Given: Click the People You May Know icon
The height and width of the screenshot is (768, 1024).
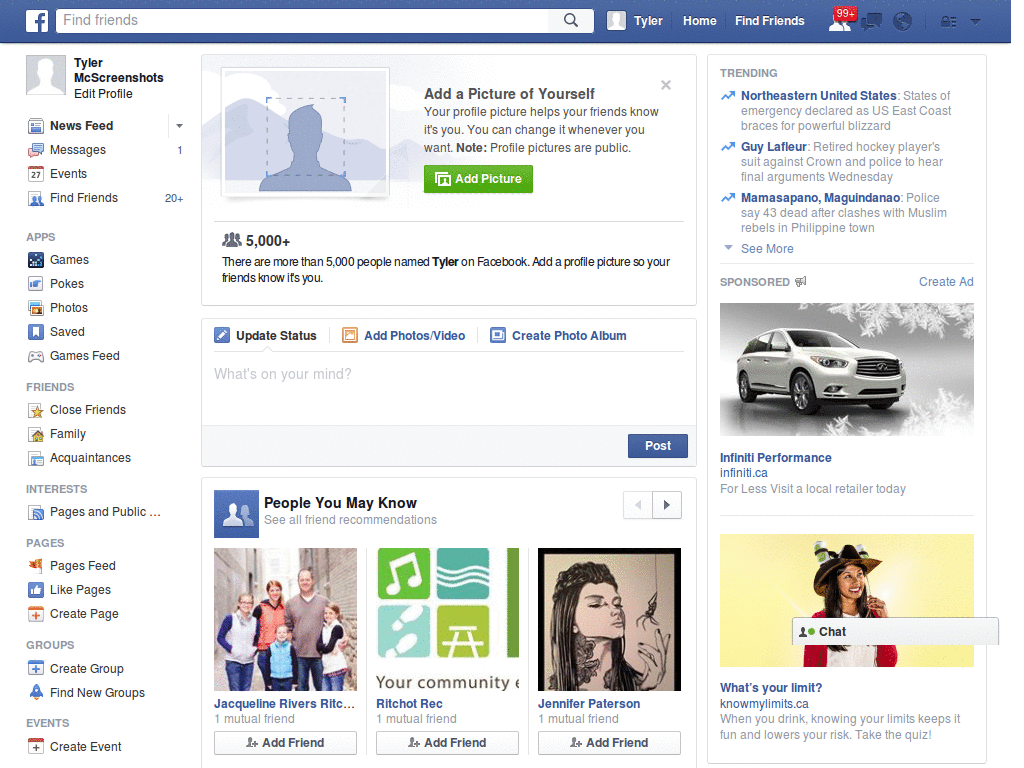Looking at the screenshot, I should (x=236, y=514).
